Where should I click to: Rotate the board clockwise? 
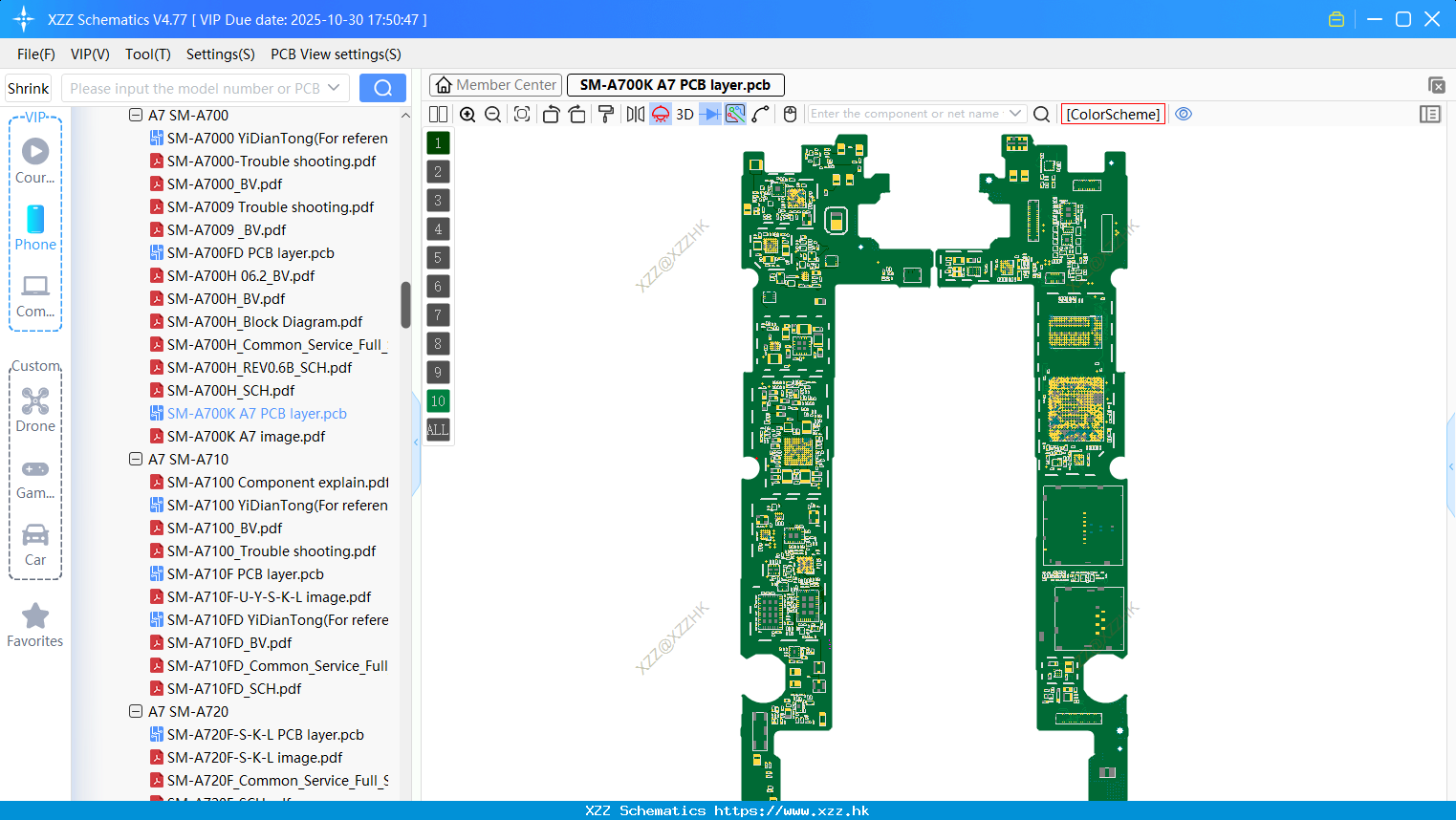[577, 115]
